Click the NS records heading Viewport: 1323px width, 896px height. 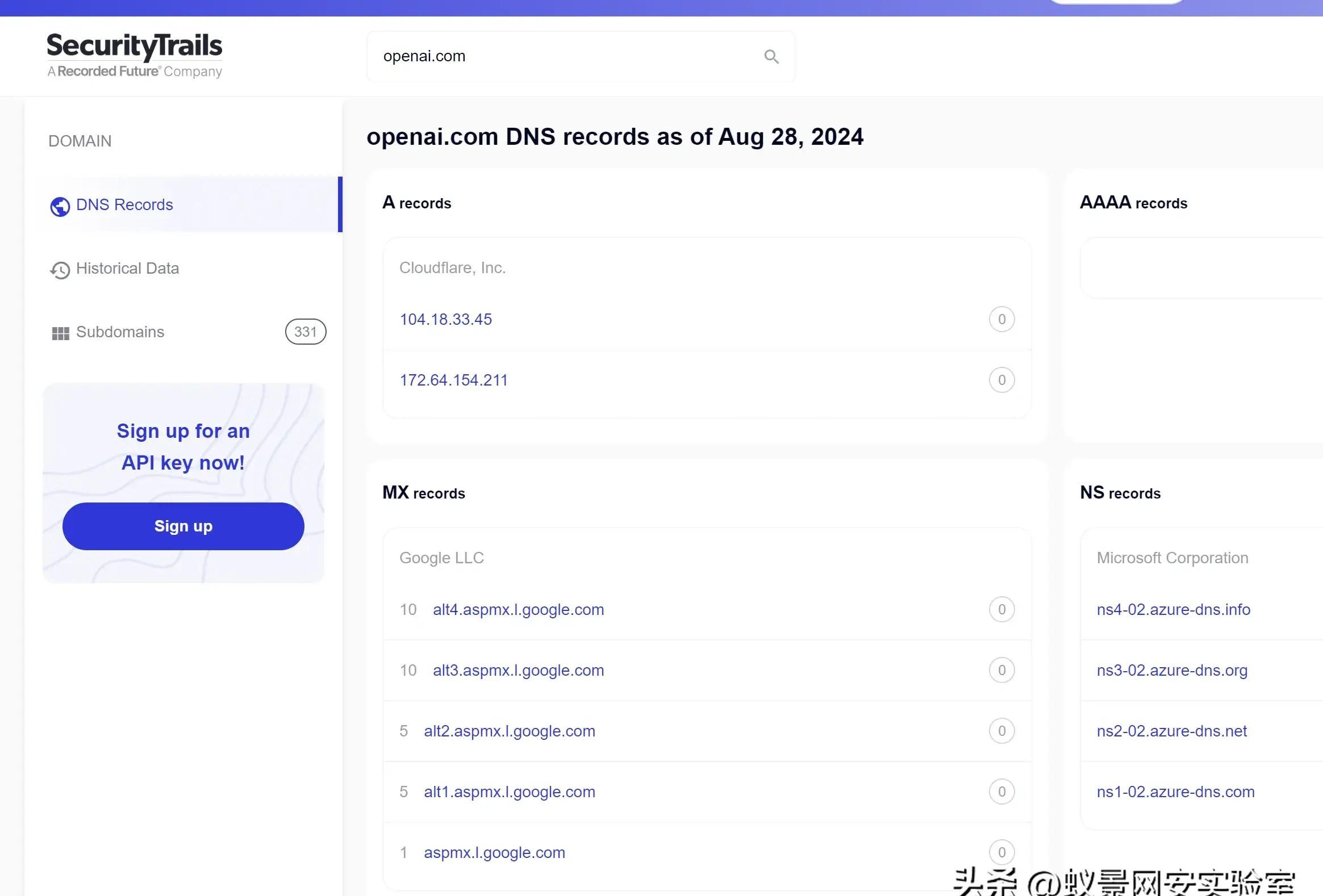1120,493
